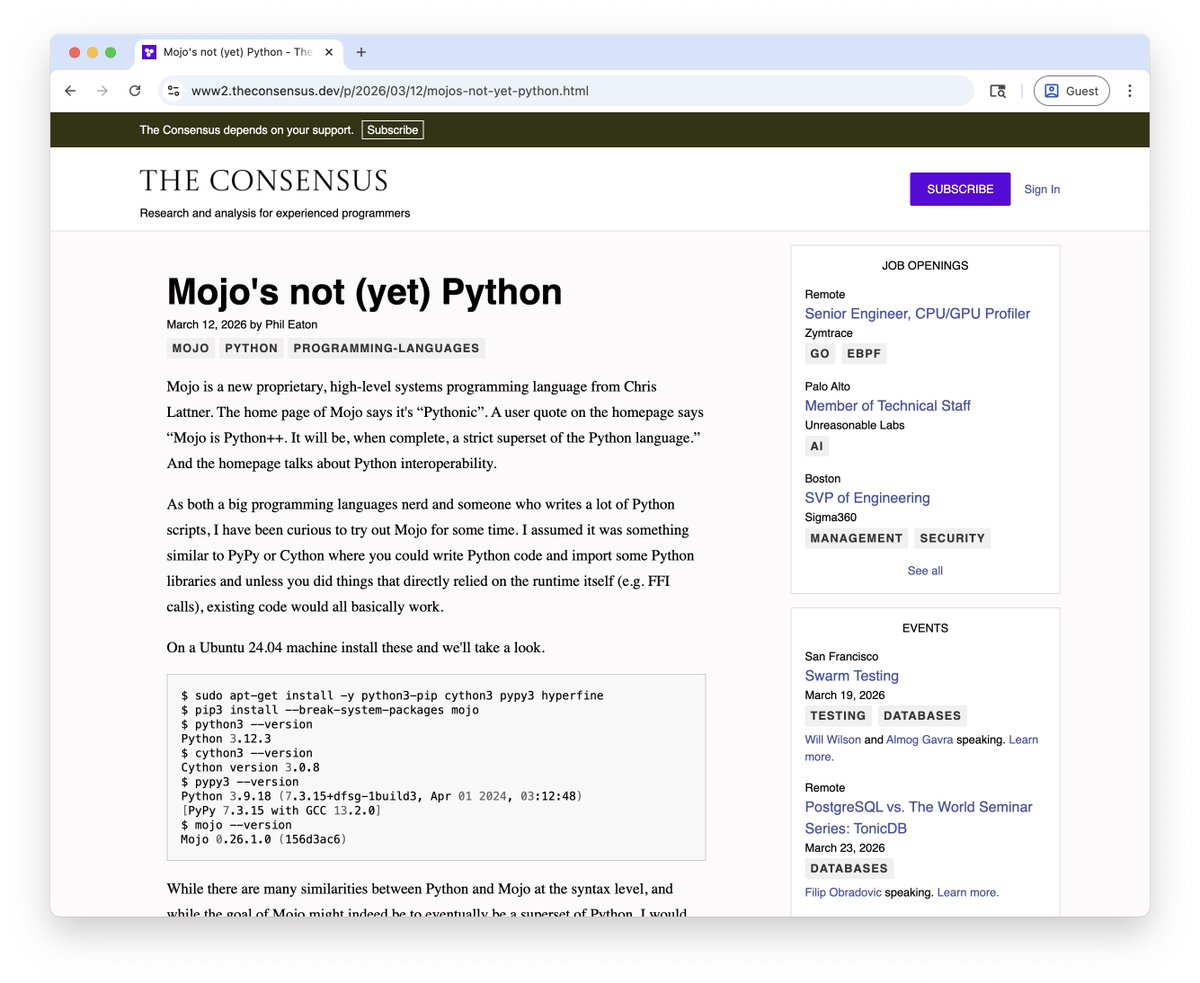The image size is (1200, 983).
Task: Click the code line 'Mojo 0.26.1.0 (156d3ac6)'
Action: coord(263,840)
